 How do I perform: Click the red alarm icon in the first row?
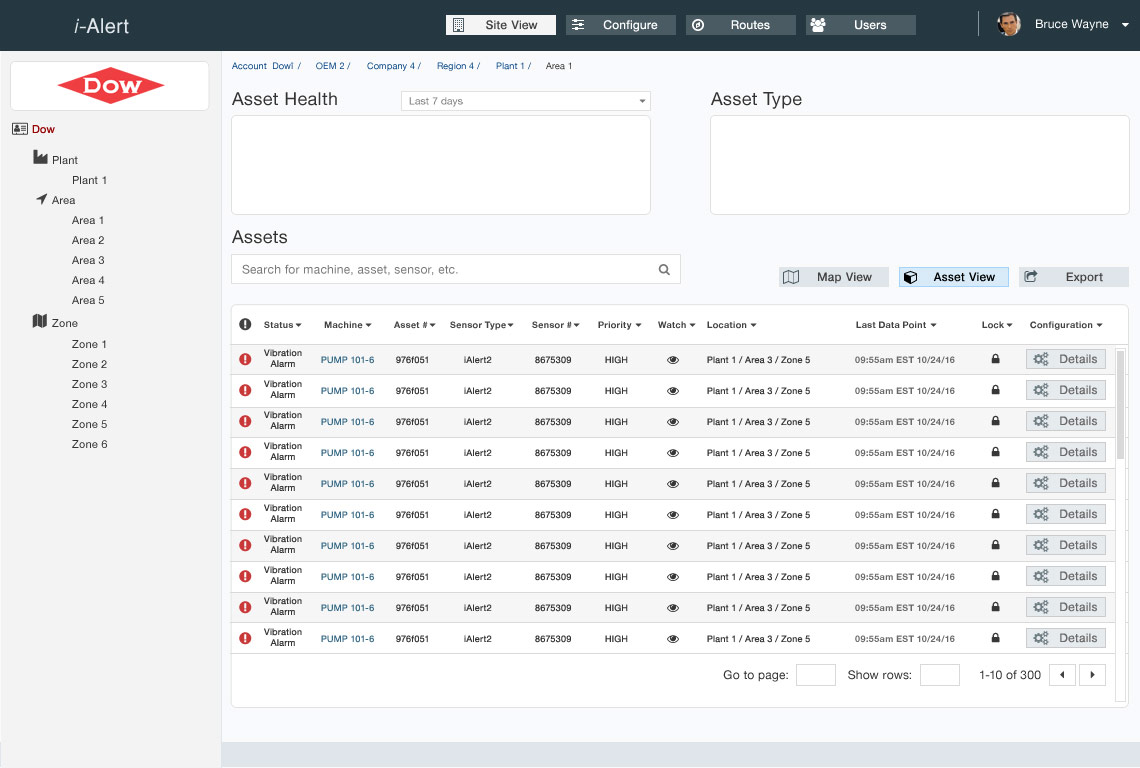tap(245, 359)
